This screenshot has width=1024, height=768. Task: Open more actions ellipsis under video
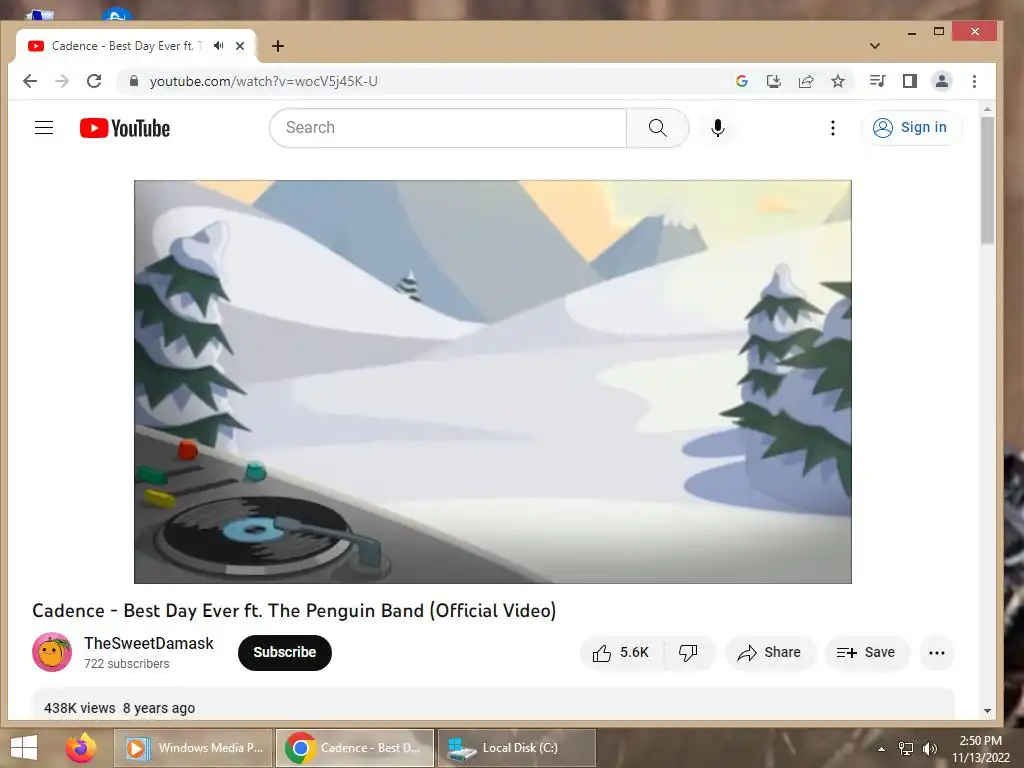(x=936, y=652)
